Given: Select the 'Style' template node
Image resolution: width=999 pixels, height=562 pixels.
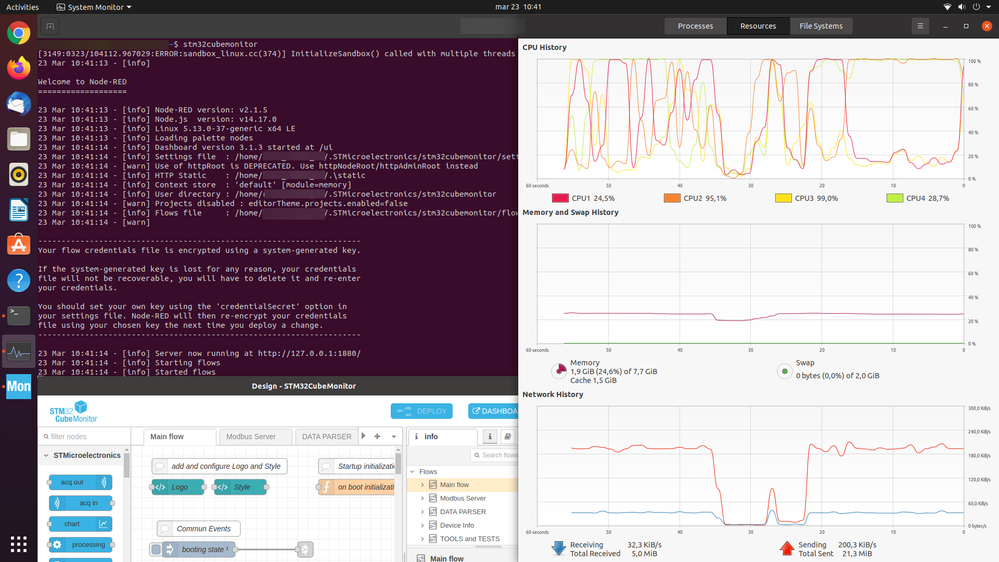Looking at the screenshot, I should (x=240, y=487).
